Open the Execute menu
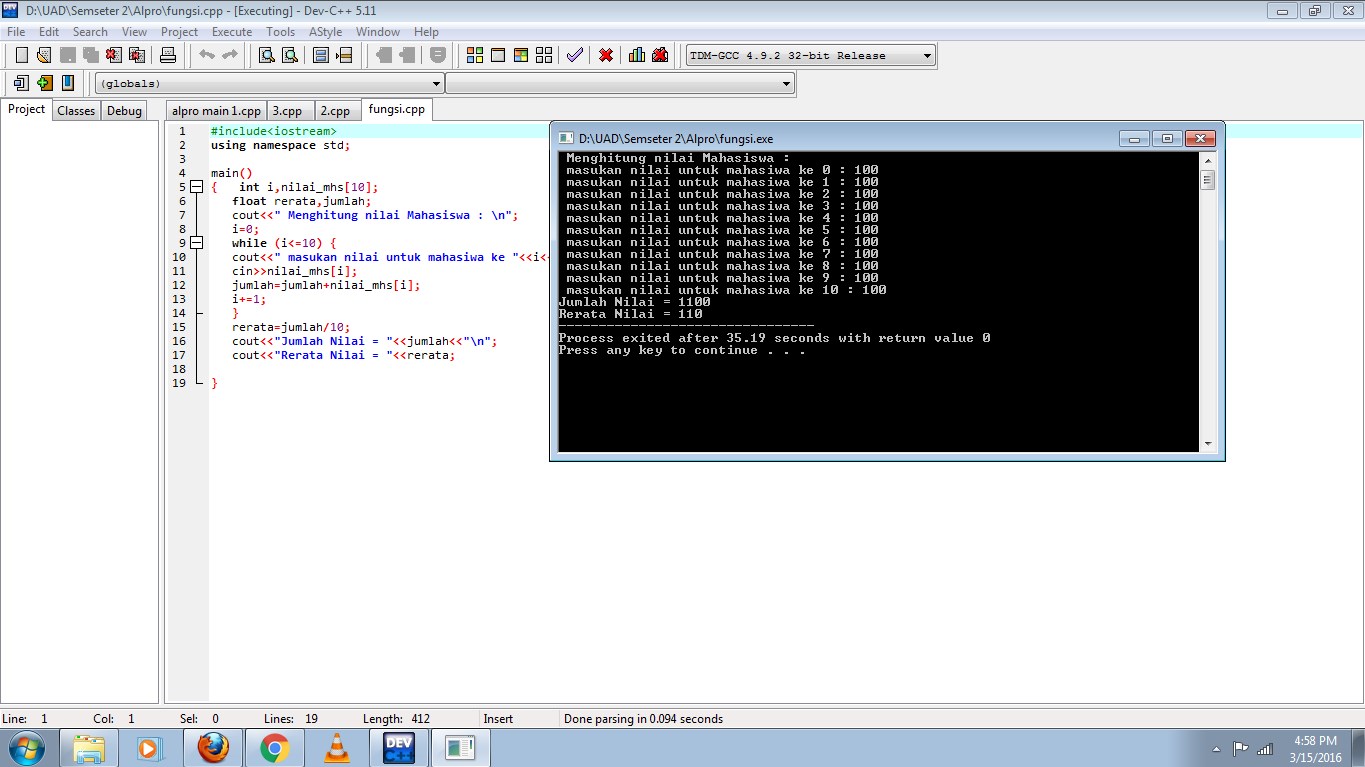The width and height of the screenshot is (1365, 767). point(232,32)
